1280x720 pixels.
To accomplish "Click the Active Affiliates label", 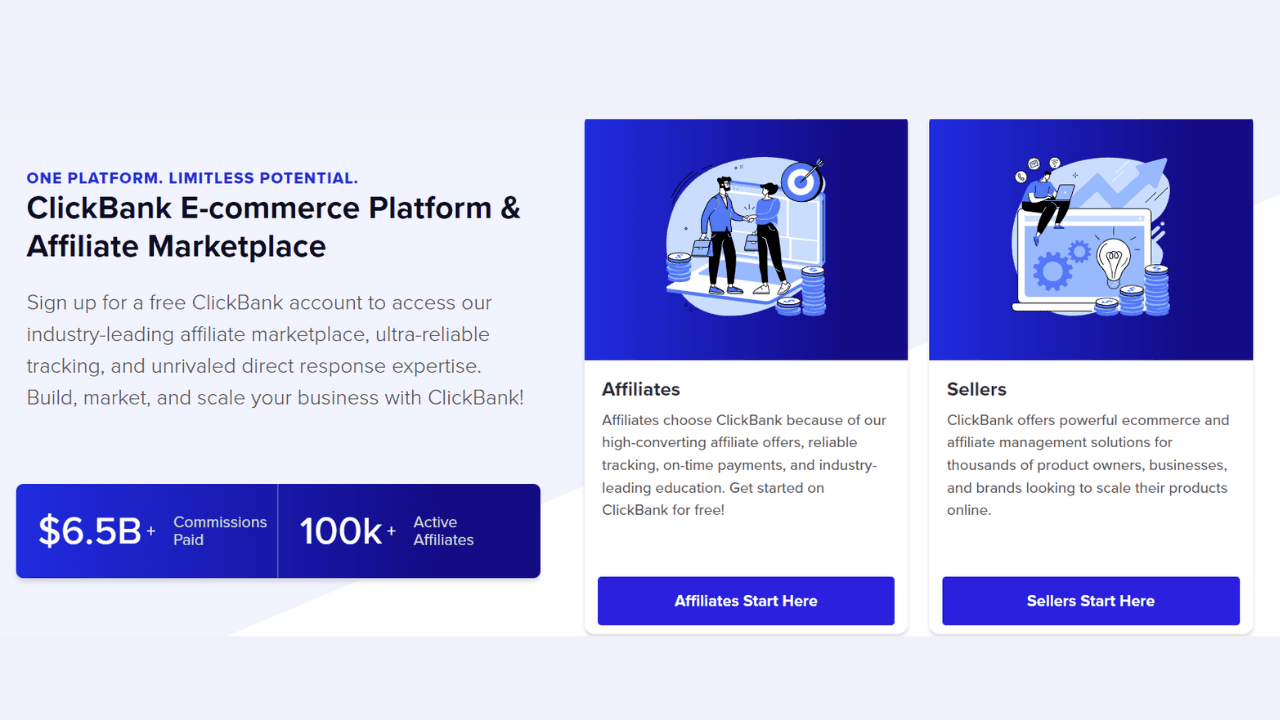I will click(444, 531).
